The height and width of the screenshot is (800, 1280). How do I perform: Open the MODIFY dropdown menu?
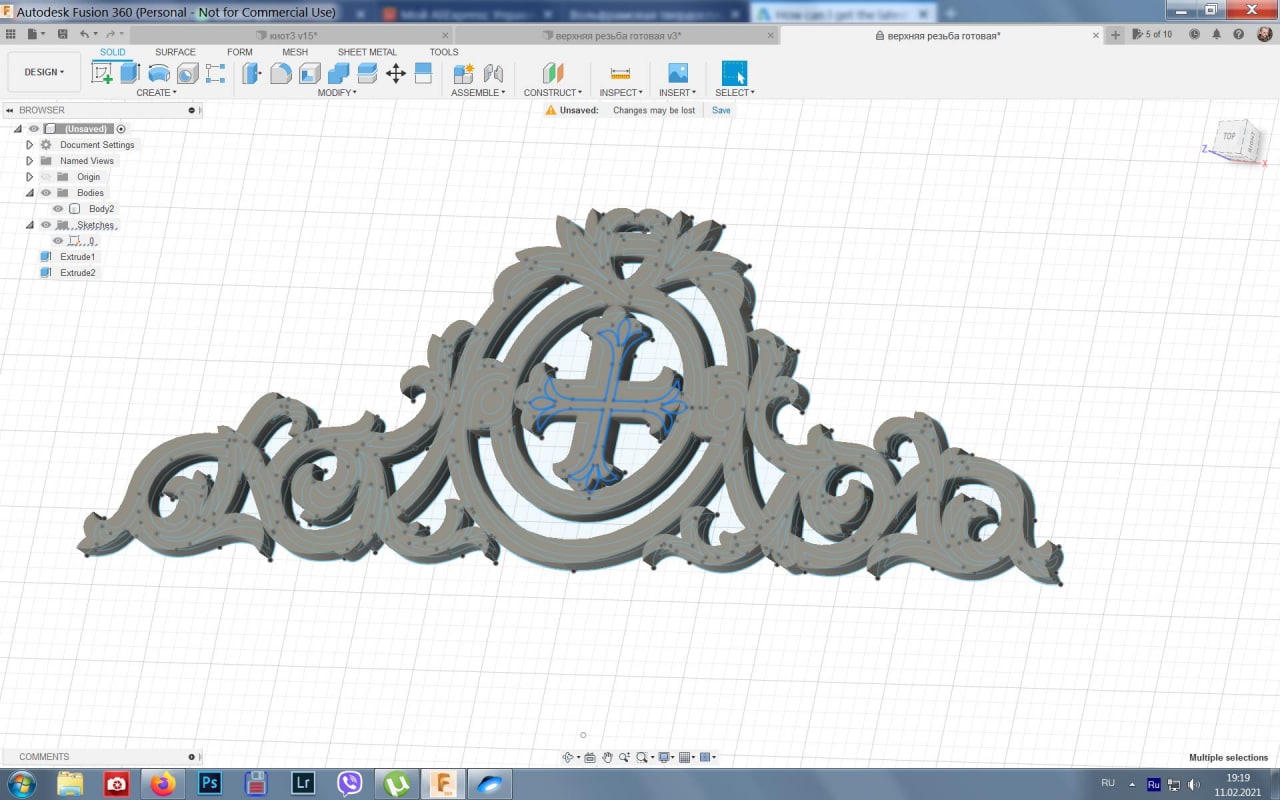point(337,93)
